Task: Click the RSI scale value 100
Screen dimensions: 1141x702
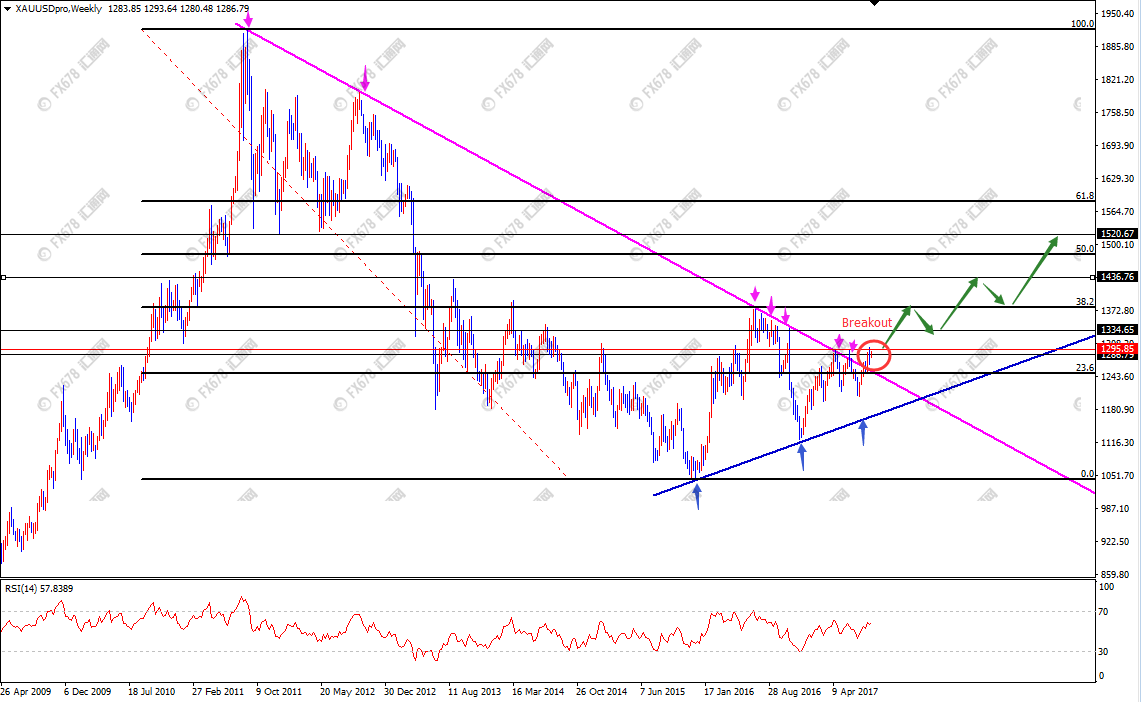Action: (1107, 586)
